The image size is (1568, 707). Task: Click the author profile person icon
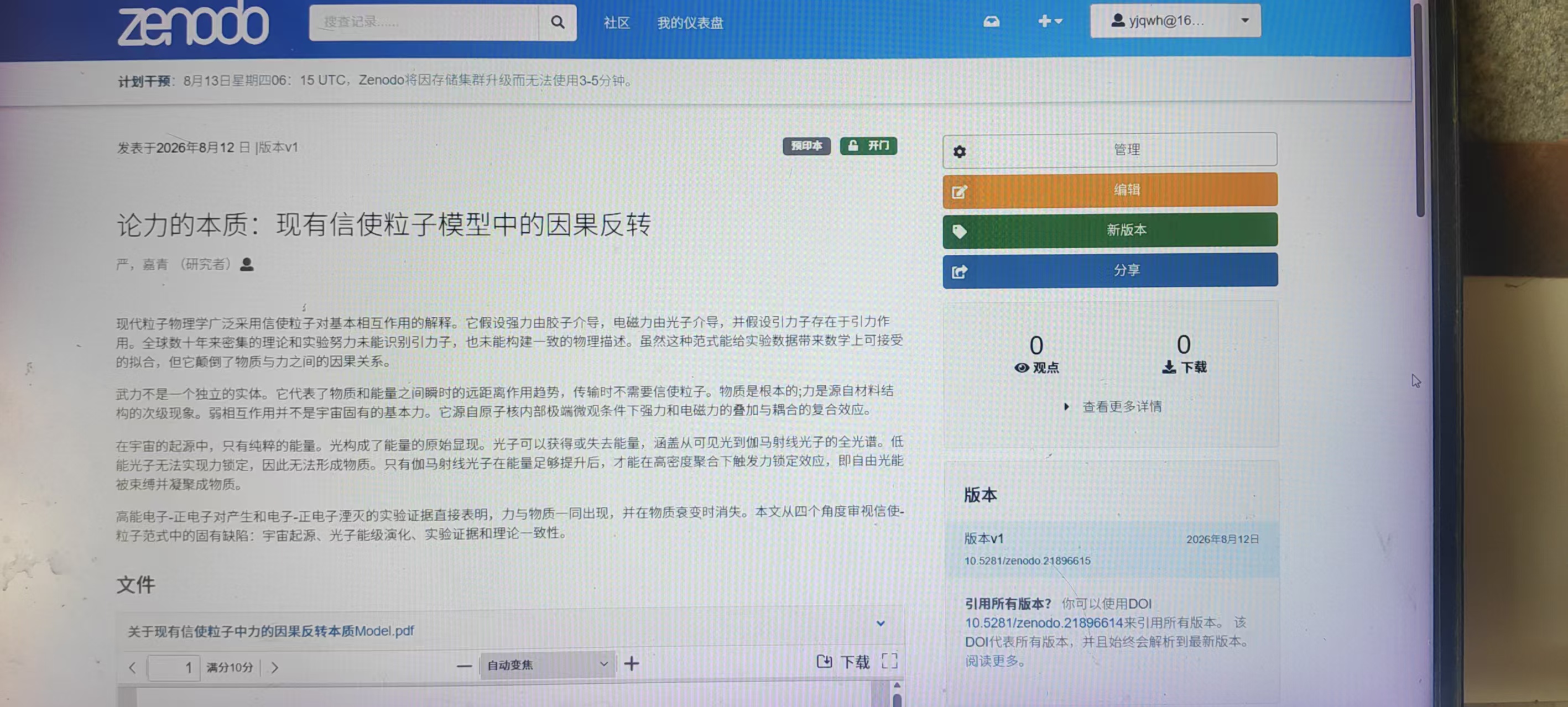(x=247, y=264)
